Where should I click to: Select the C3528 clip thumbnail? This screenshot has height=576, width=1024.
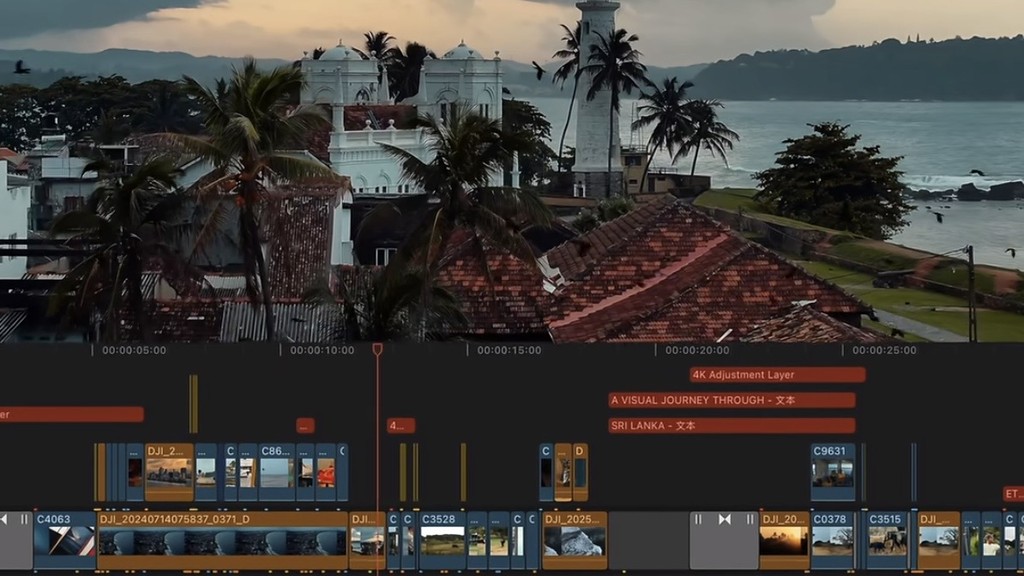443,541
